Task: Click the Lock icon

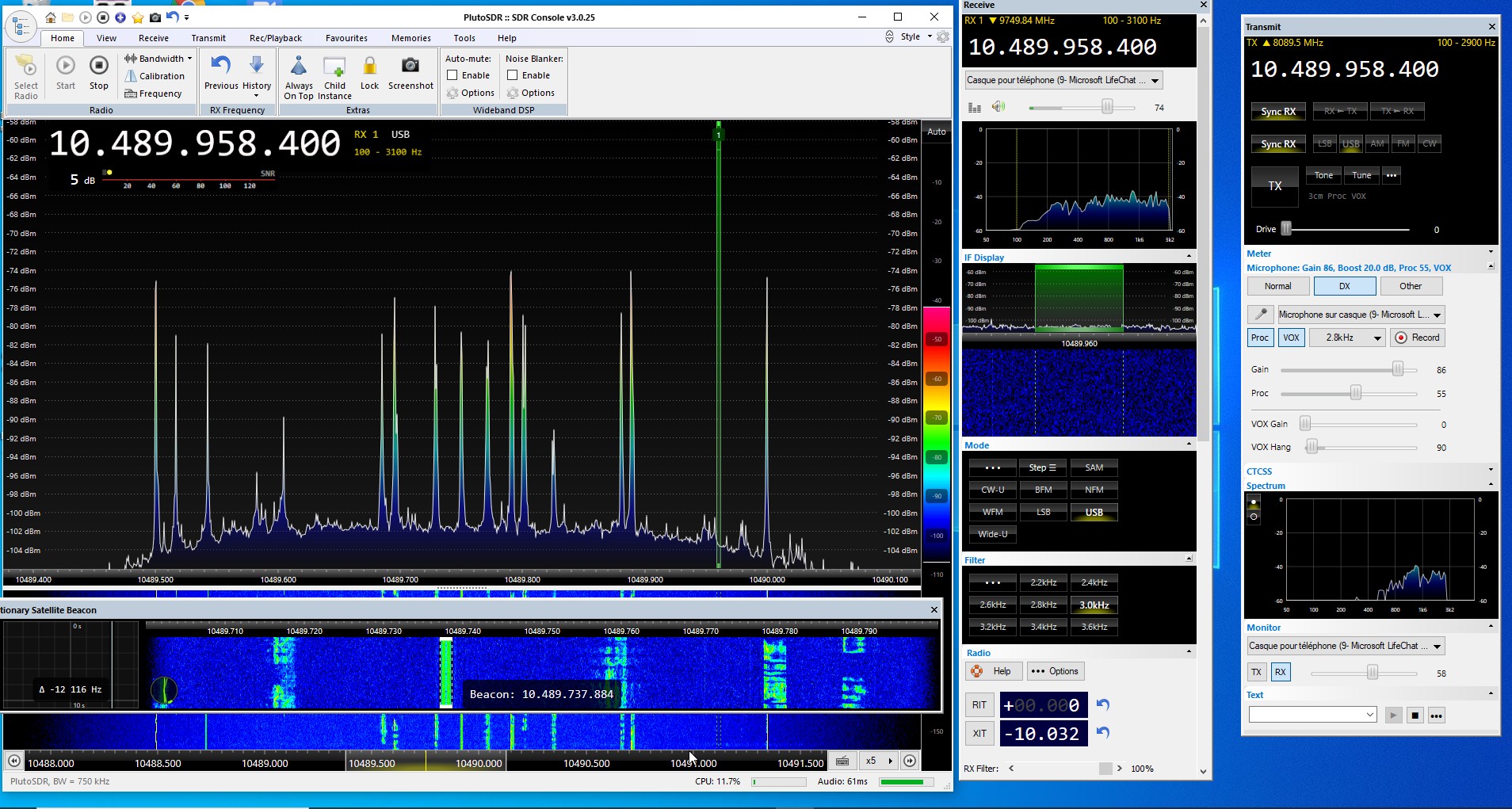Action: (369, 67)
